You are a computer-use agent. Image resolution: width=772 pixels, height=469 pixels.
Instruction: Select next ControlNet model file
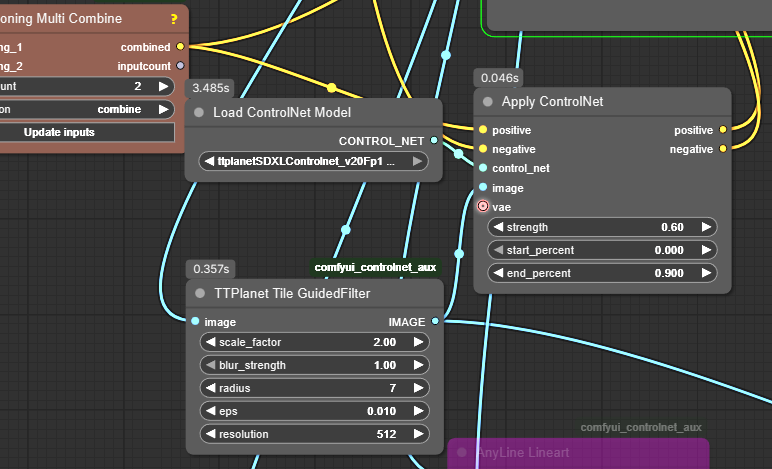click(417, 161)
